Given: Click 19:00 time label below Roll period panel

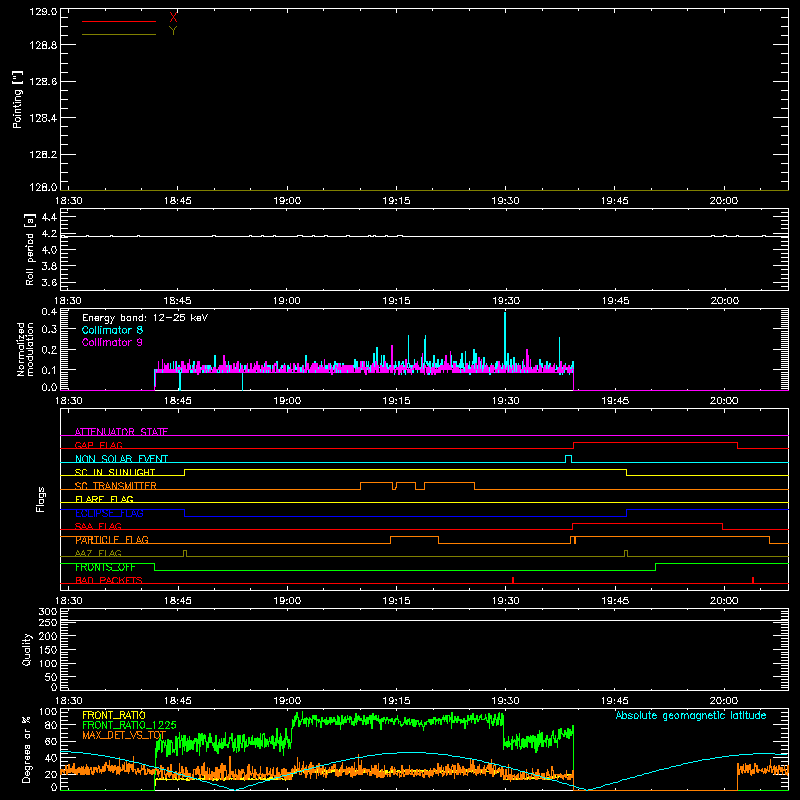Looking at the screenshot, I should click(x=287, y=301).
